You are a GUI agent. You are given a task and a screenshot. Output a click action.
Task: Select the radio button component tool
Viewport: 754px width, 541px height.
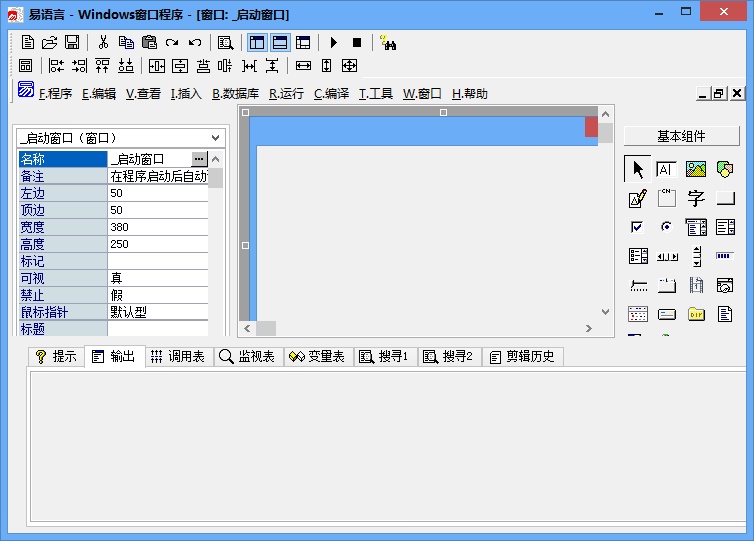(x=666, y=226)
